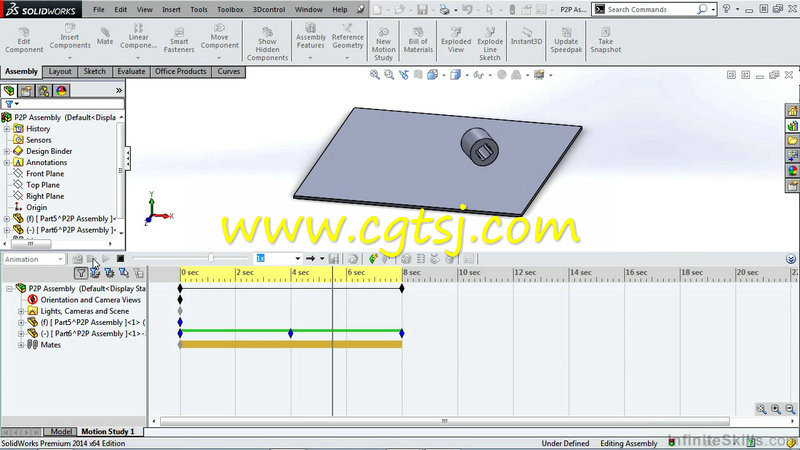Open the Toolbox menu

[230, 9]
